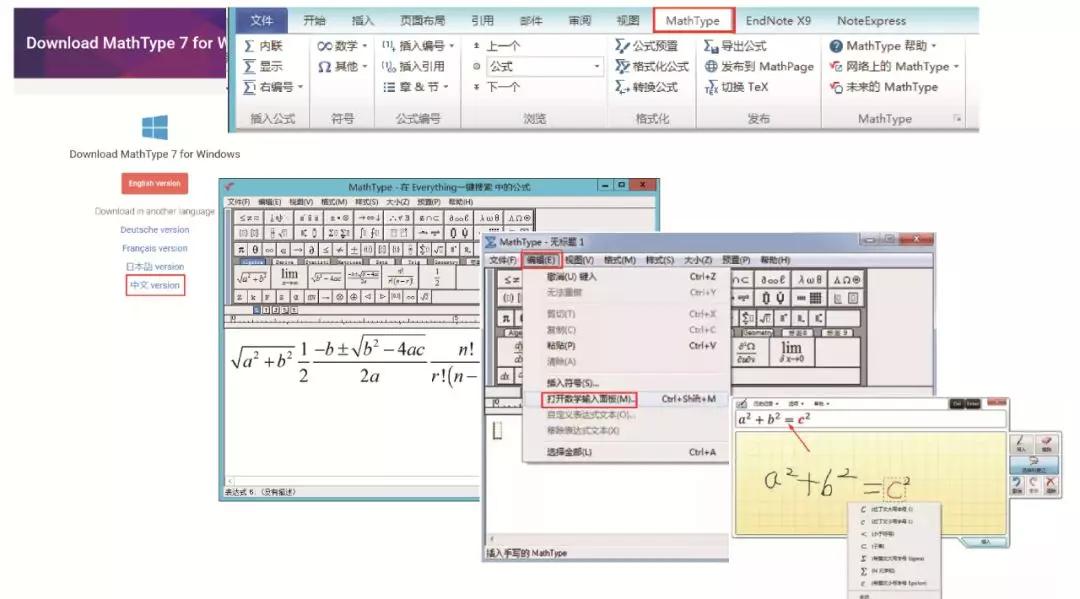Image resolution: width=1080 pixels, height=599 pixels.
Task: Select relational symbols palette (≤≠≈) in back window
Action: (x=249, y=218)
